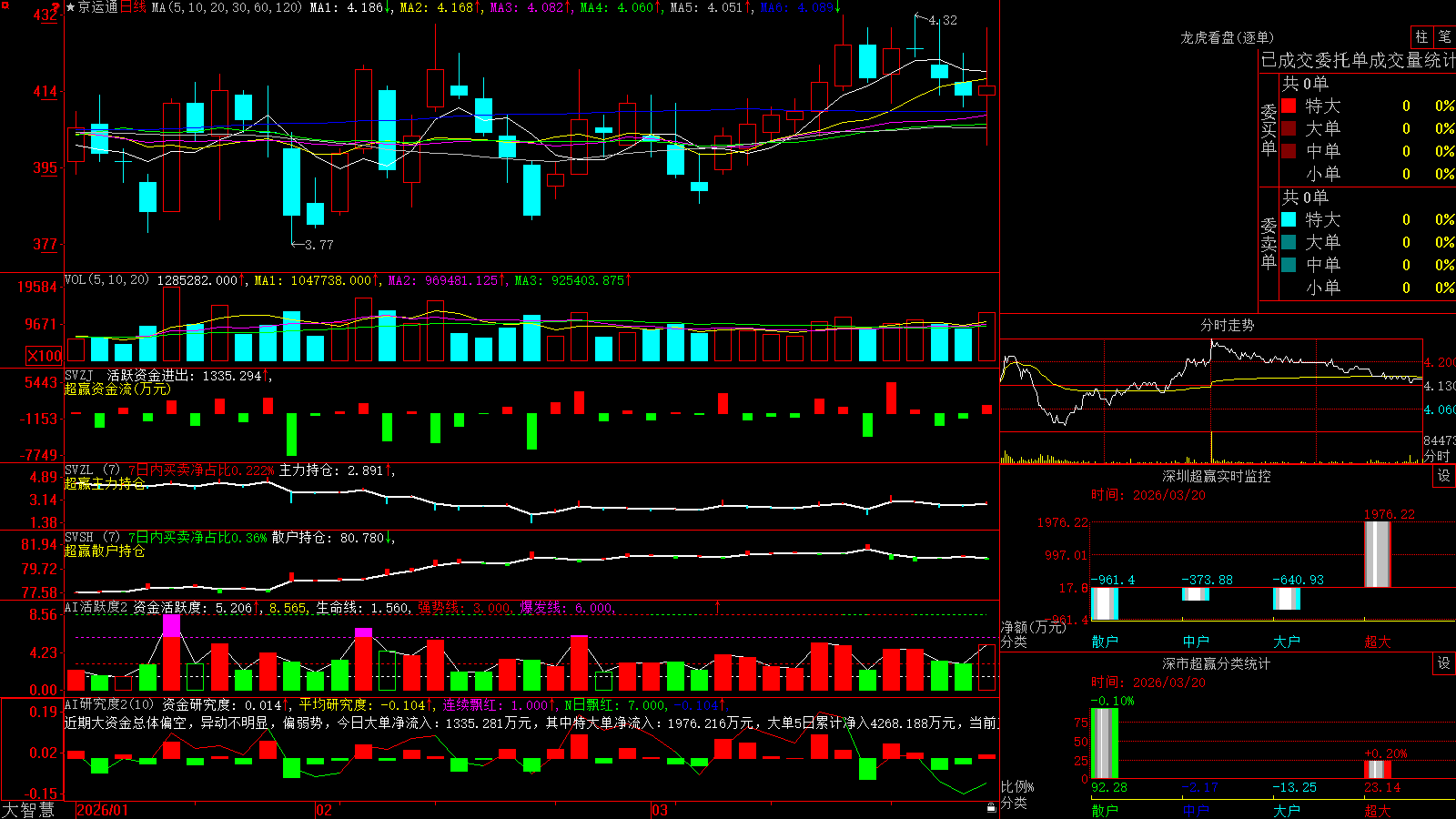Click the lock icon on the date axis
Screen dimensions: 1456x819
point(992,808)
